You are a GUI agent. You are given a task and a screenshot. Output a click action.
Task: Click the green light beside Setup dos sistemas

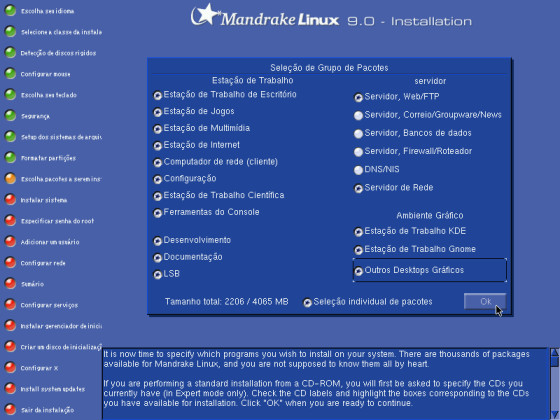tap(10, 137)
